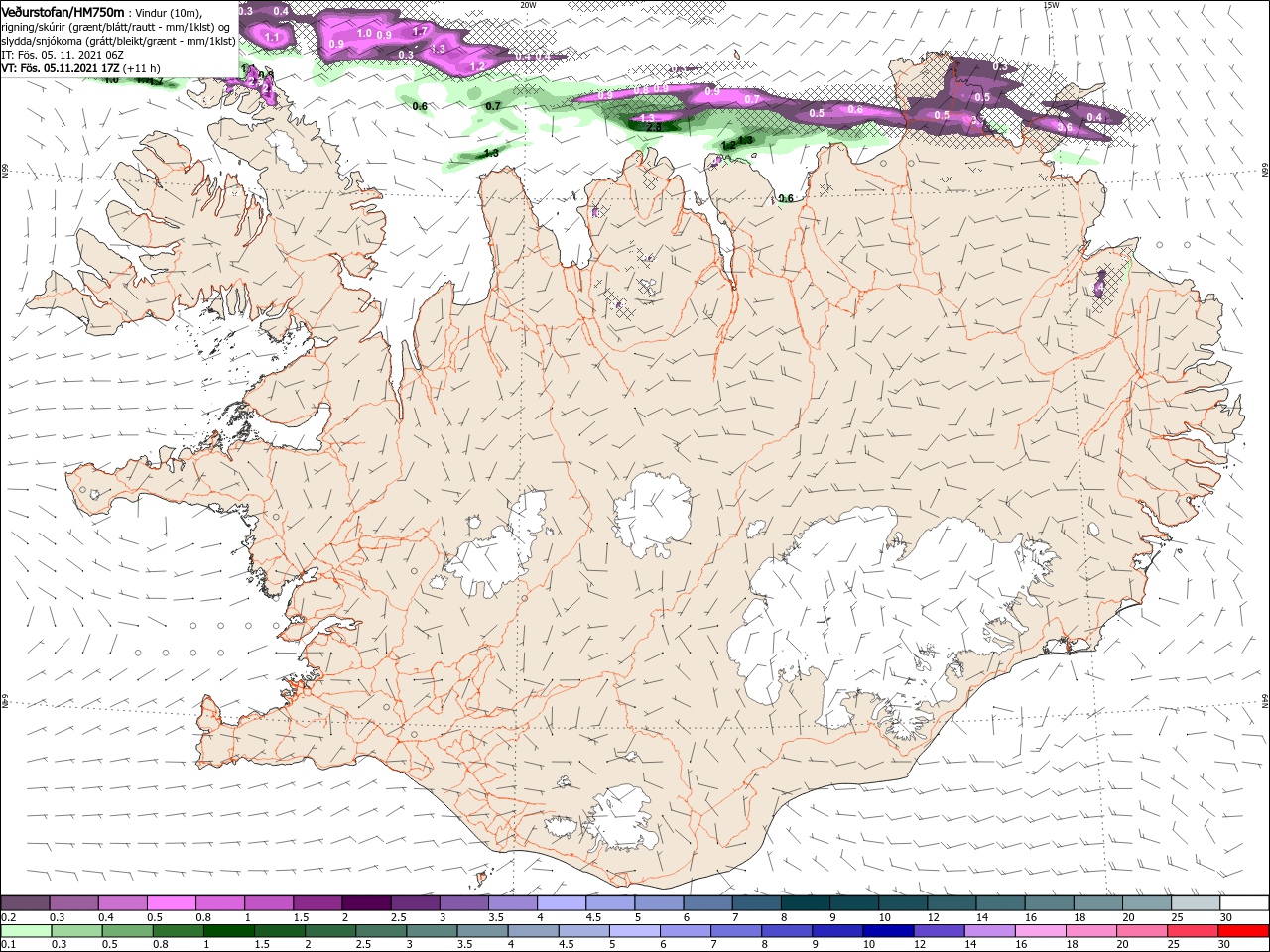Viewport: 1270px width, 952px height.
Task: Pick the bottom legend swatch between 0.5 and 0.8
Action: point(127,931)
